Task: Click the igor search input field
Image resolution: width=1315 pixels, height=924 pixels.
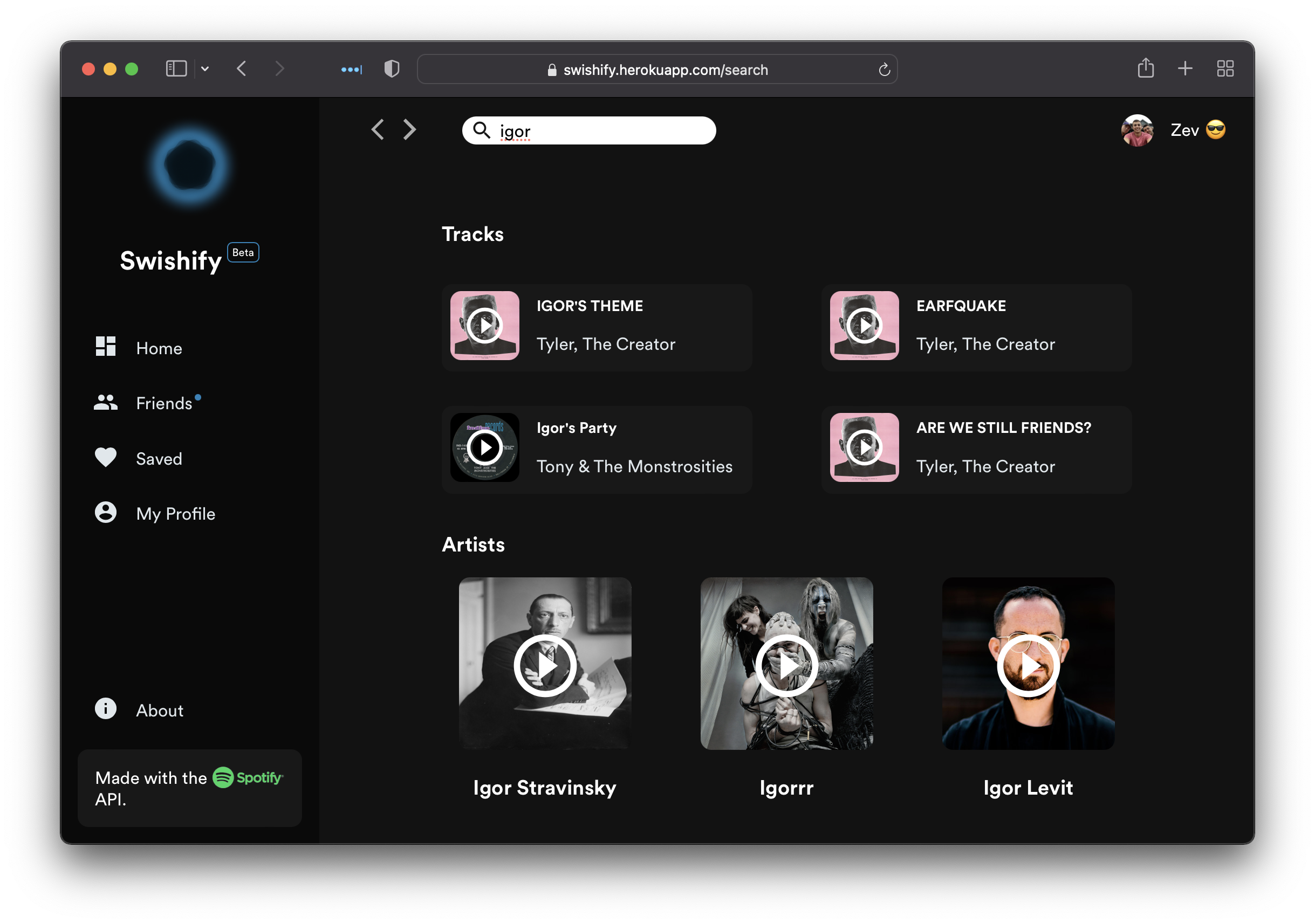Action: coord(590,130)
